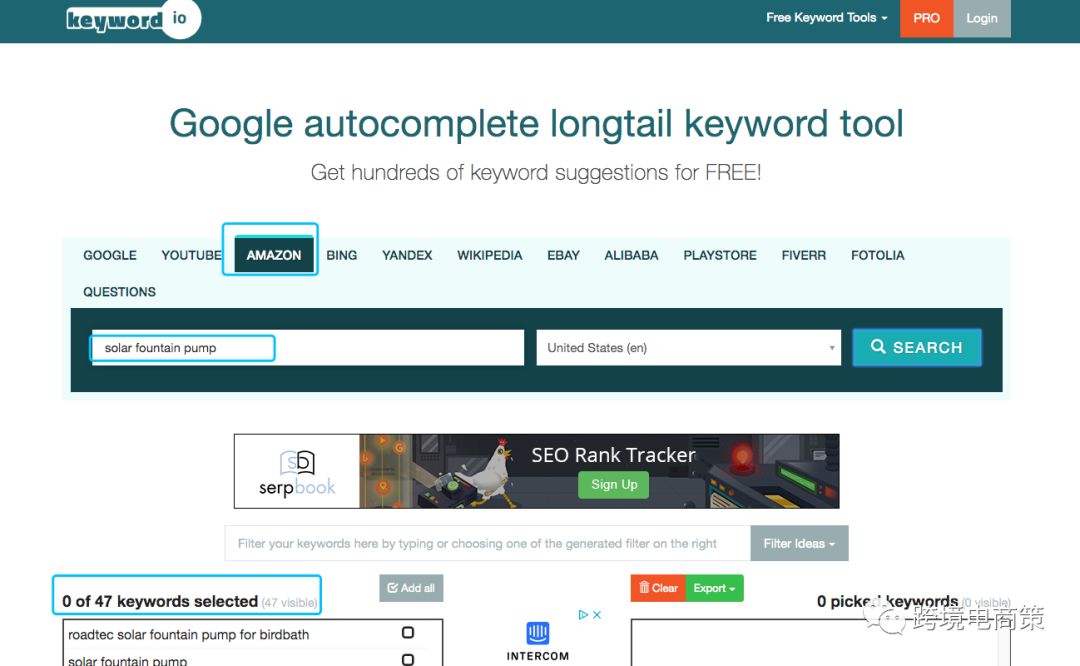
Task: Switch to the PLAYSTORE tab
Action: click(x=720, y=256)
